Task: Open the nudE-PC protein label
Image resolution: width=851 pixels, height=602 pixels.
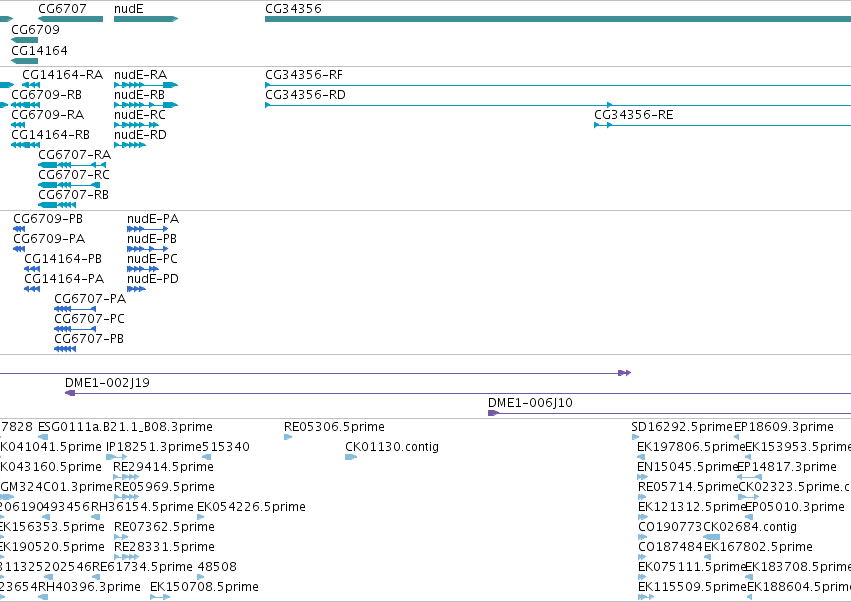Action: (152, 259)
